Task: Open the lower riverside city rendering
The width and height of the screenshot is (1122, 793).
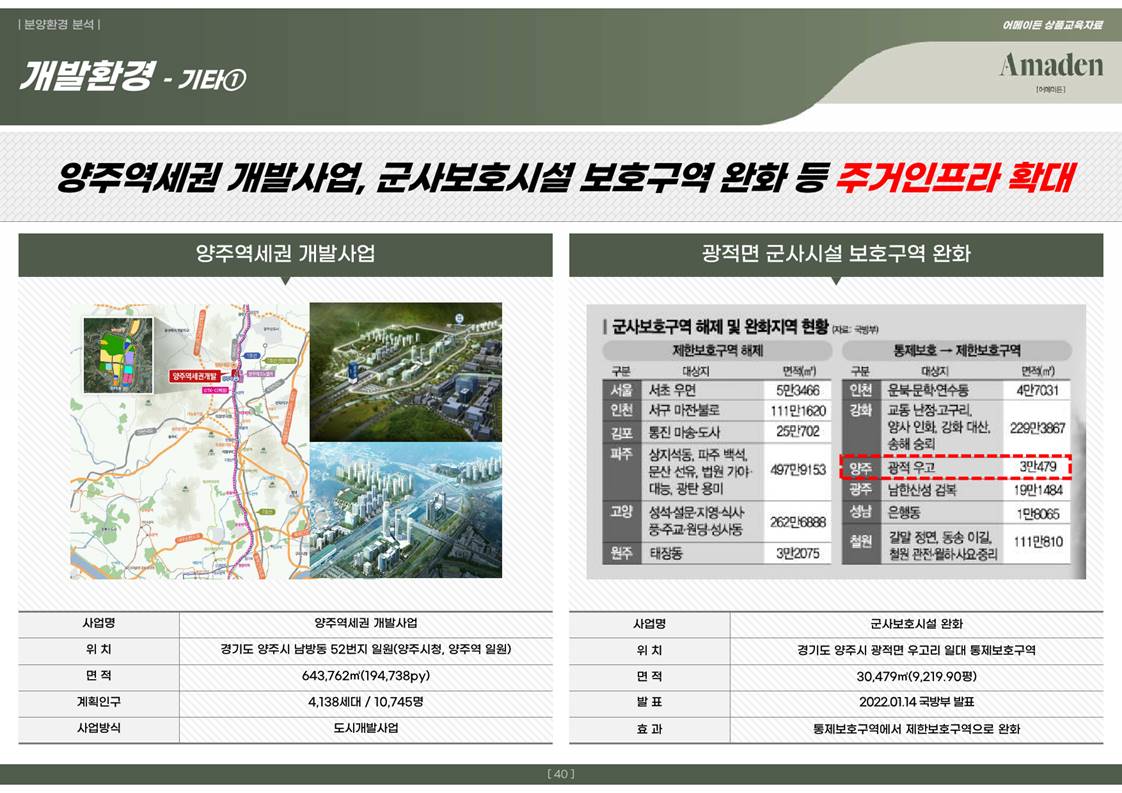Action: pos(405,511)
